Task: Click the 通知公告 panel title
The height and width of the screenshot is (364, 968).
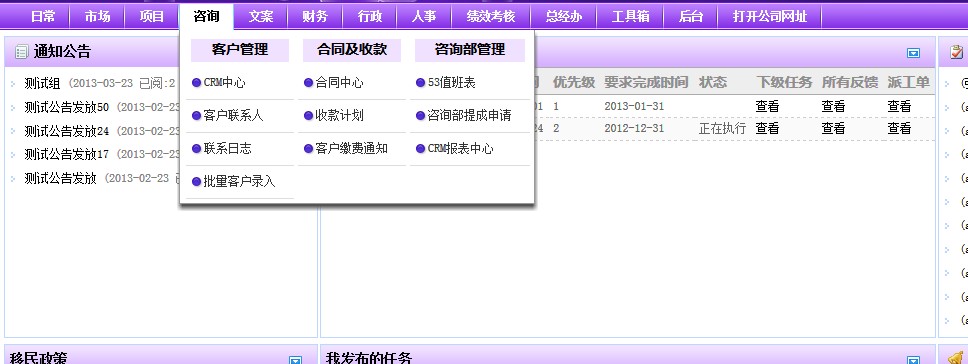Action: (x=62, y=52)
